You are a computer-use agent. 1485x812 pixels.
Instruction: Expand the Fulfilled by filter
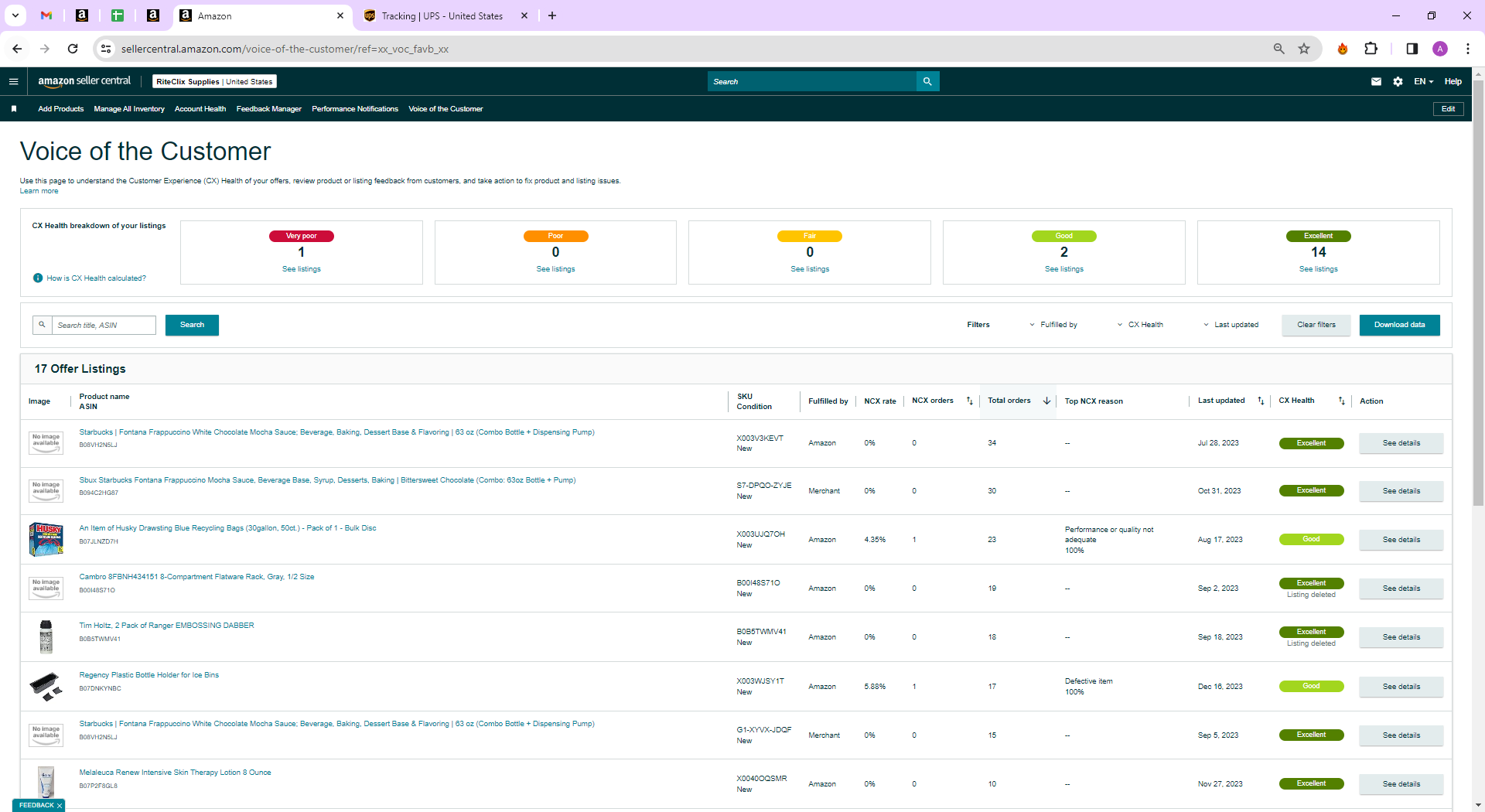(x=1053, y=325)
